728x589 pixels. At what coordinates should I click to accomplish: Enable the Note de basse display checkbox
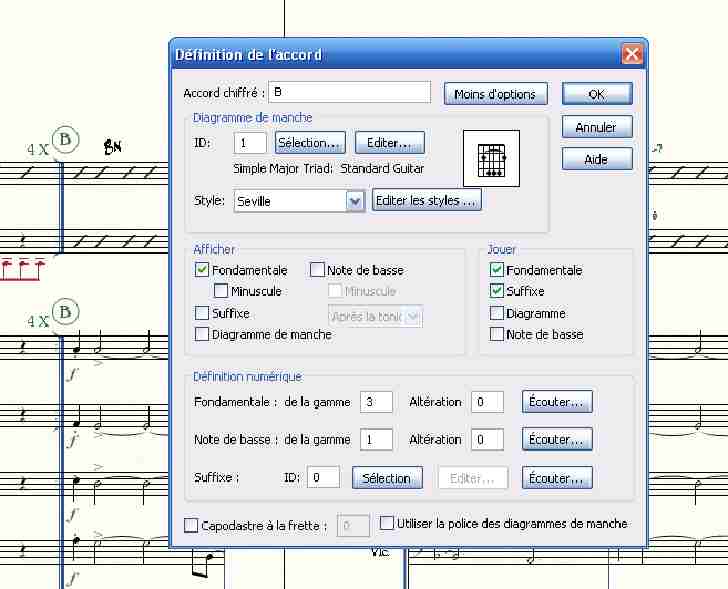pos(317,270)
